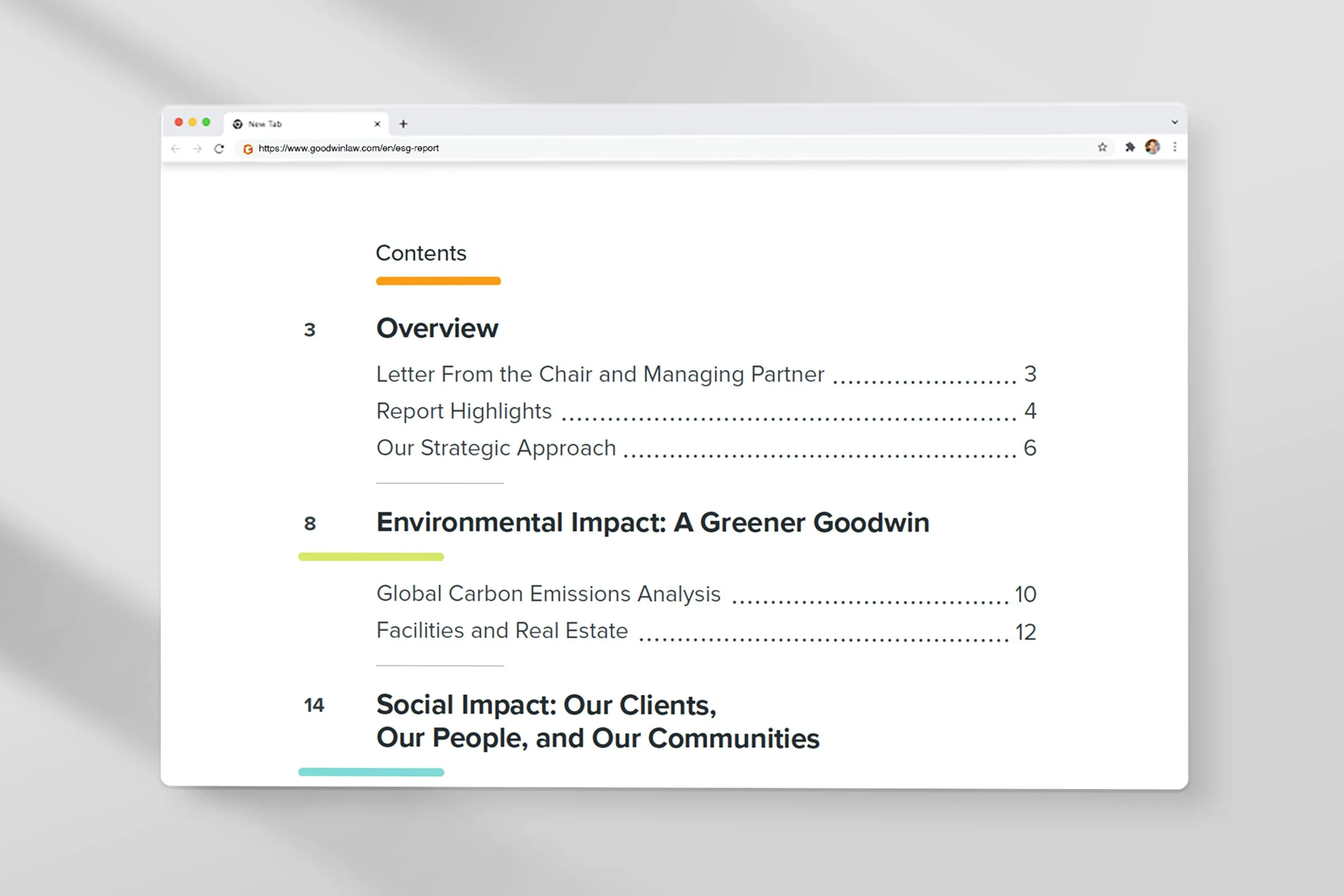Screen dimensions: 1344x896
Task: Open Our Strategic Approach section
Action: coord(496,448)
